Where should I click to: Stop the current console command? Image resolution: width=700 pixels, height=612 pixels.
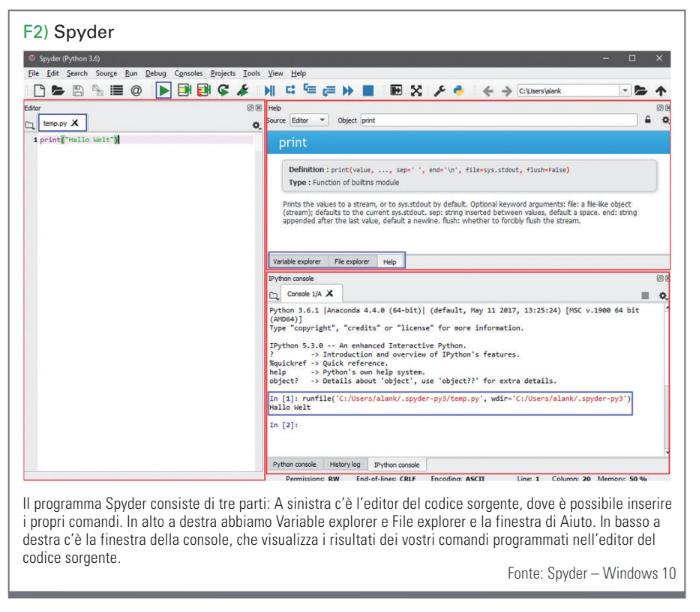(645, 296)
